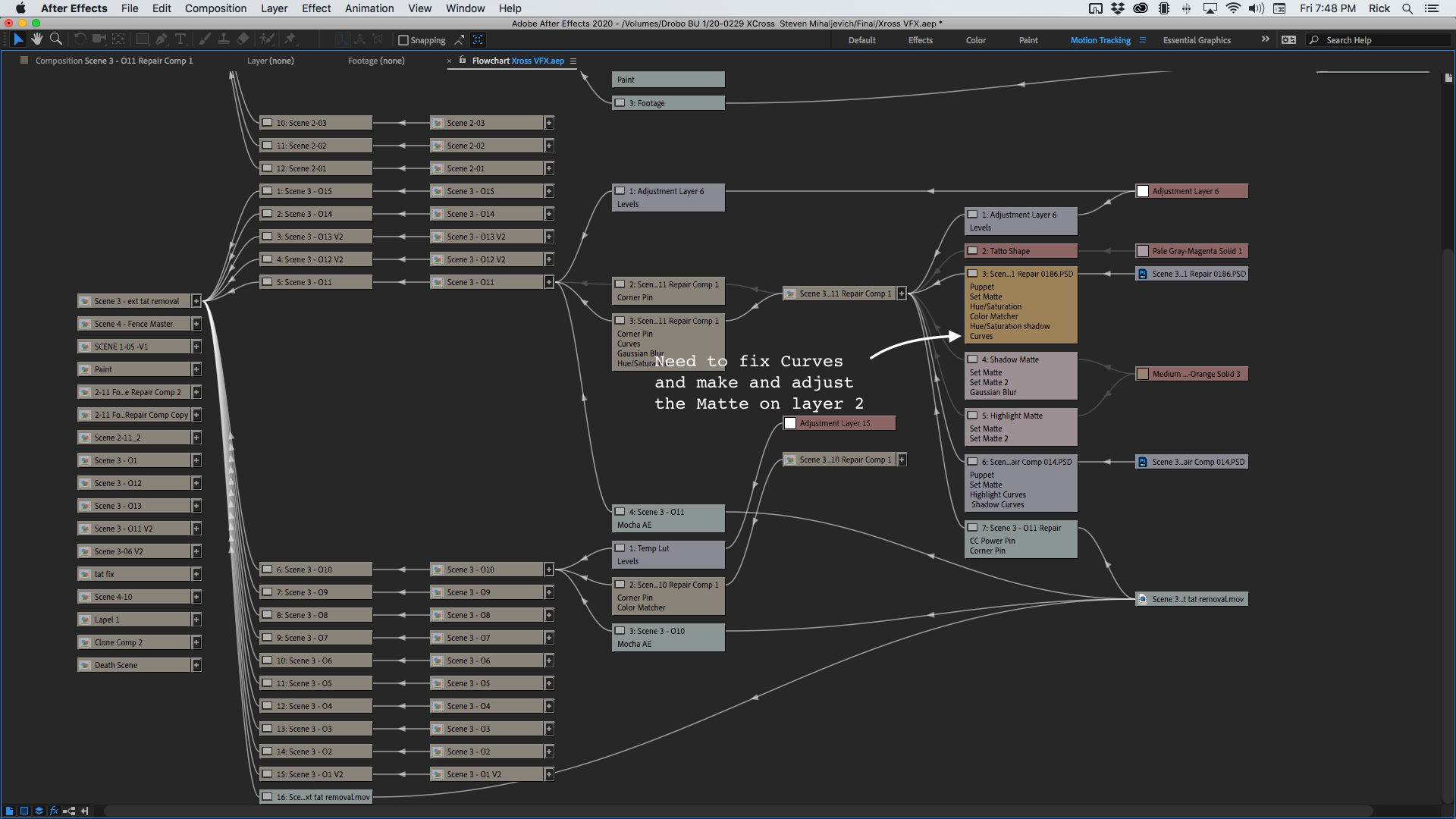The width and height of the screenshot is (1456, 819).
Task: Toggle show layers button in flowchart footer
Action: pyautogui.click(x=39, y=811)
